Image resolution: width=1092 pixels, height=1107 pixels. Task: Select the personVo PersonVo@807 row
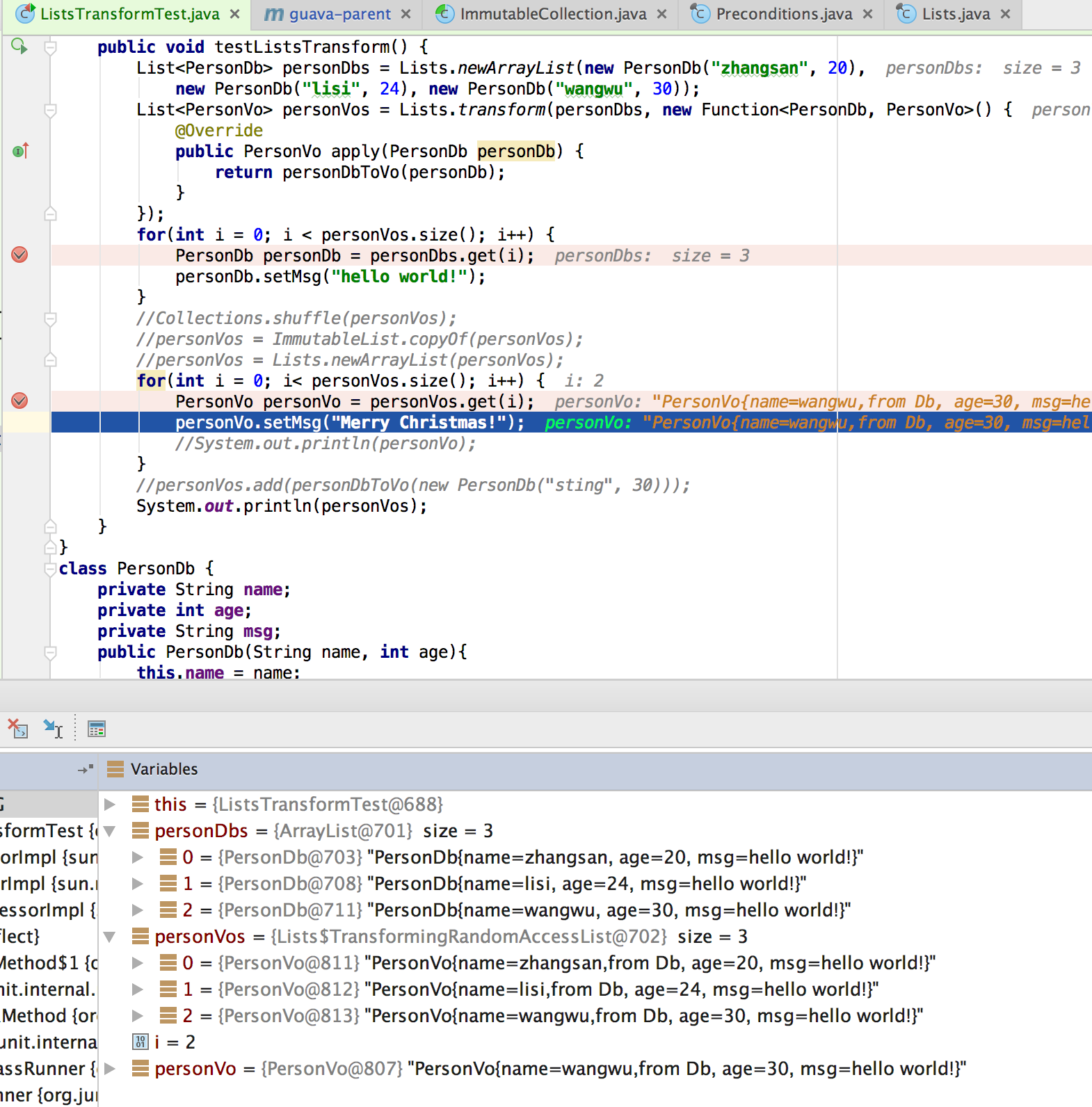[x=595, y=1069]
